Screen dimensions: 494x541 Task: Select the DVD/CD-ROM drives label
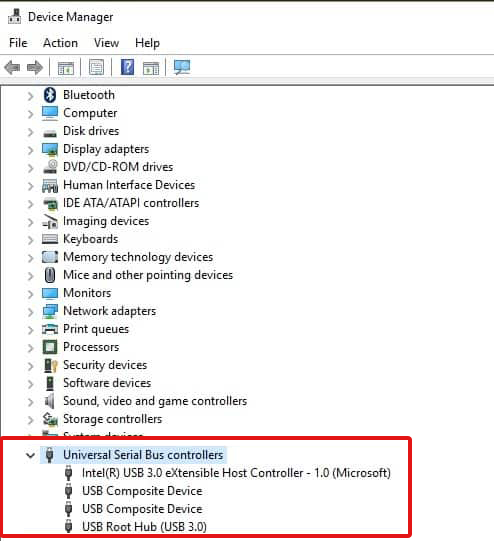point(118,167)
